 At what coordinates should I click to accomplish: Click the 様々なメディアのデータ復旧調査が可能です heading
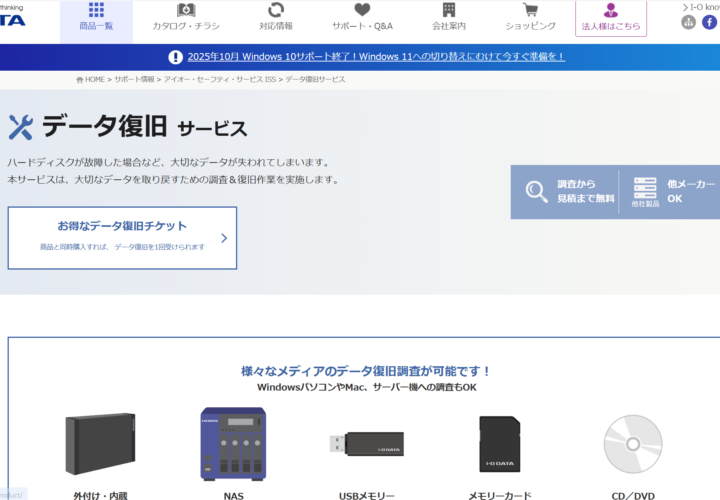point(366,371)
